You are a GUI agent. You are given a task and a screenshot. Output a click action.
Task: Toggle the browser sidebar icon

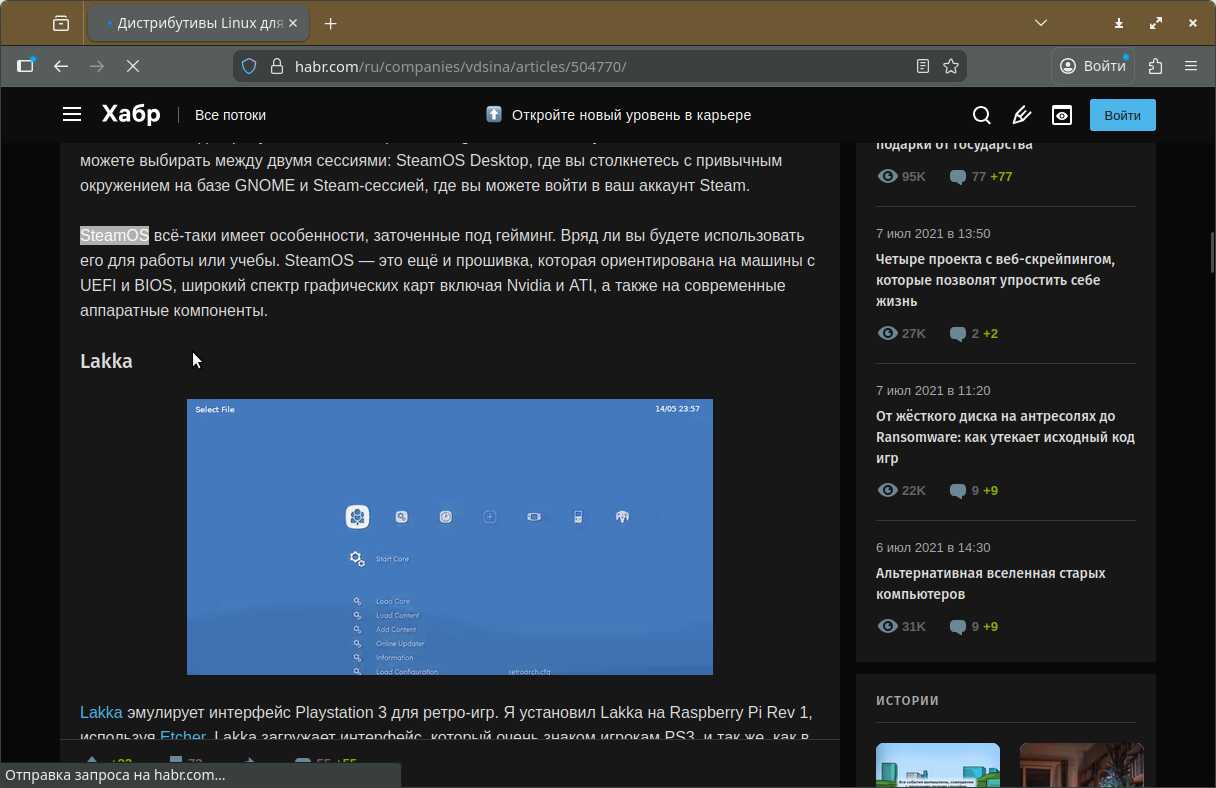pos(26,66)
